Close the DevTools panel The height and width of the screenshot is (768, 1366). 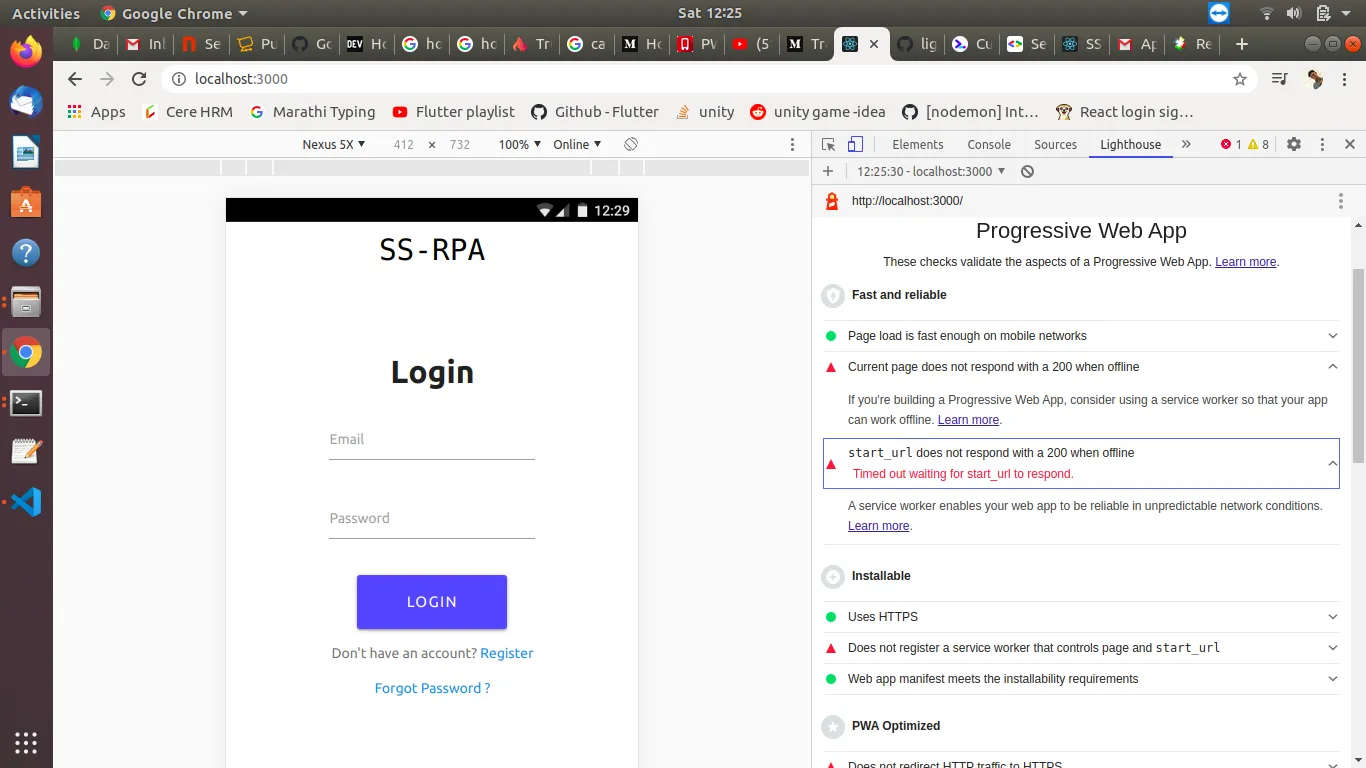1349,144
